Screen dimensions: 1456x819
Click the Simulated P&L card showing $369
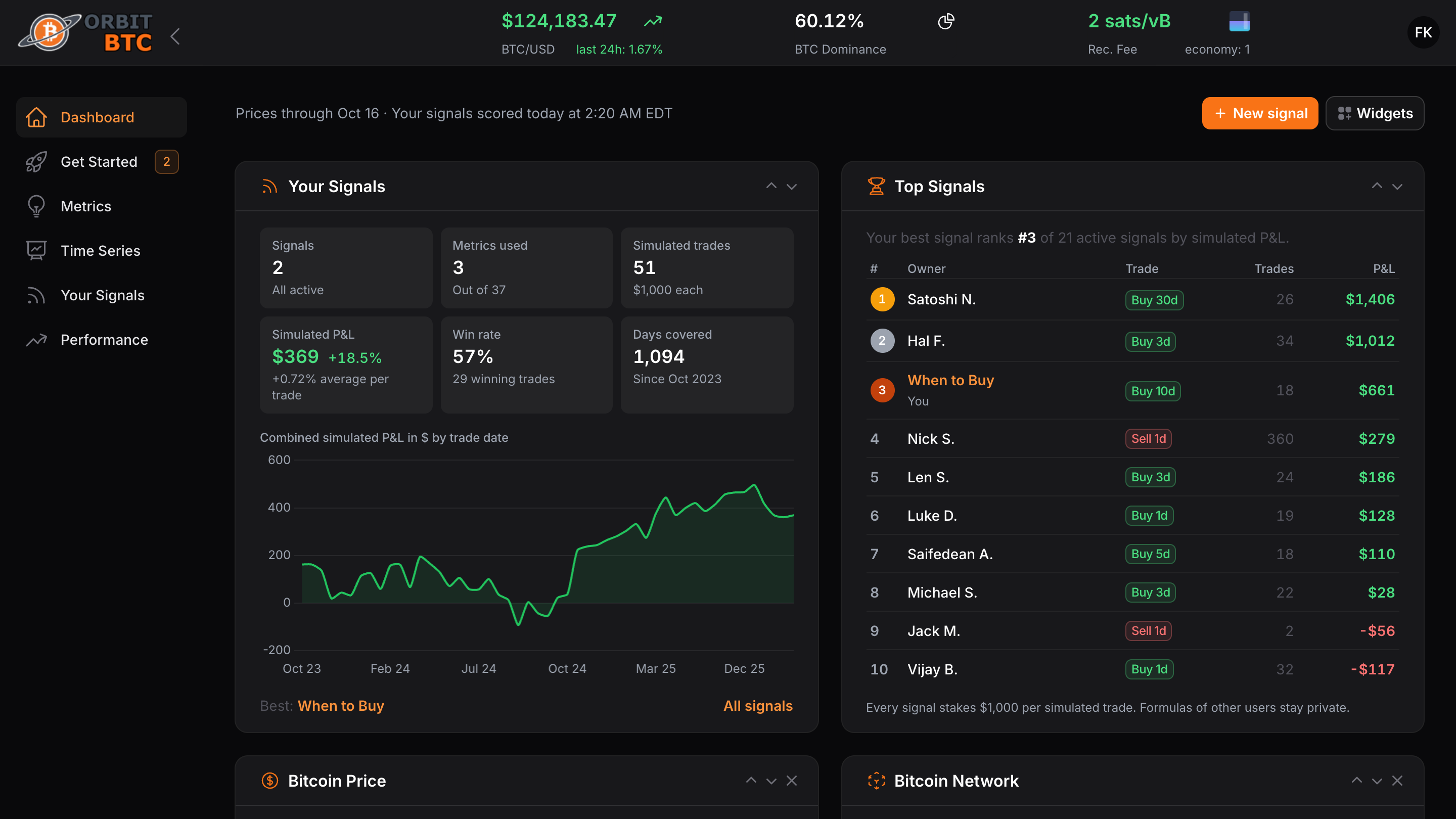coord(346,365)
